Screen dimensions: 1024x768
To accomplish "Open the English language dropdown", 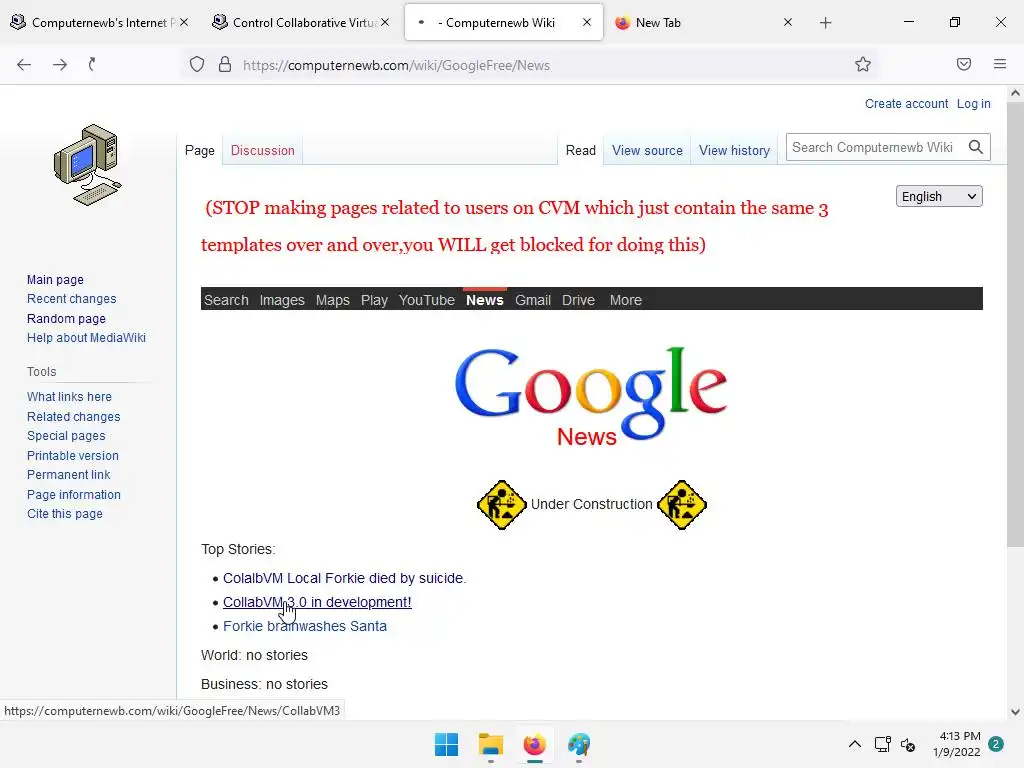I will click(939, 197).
